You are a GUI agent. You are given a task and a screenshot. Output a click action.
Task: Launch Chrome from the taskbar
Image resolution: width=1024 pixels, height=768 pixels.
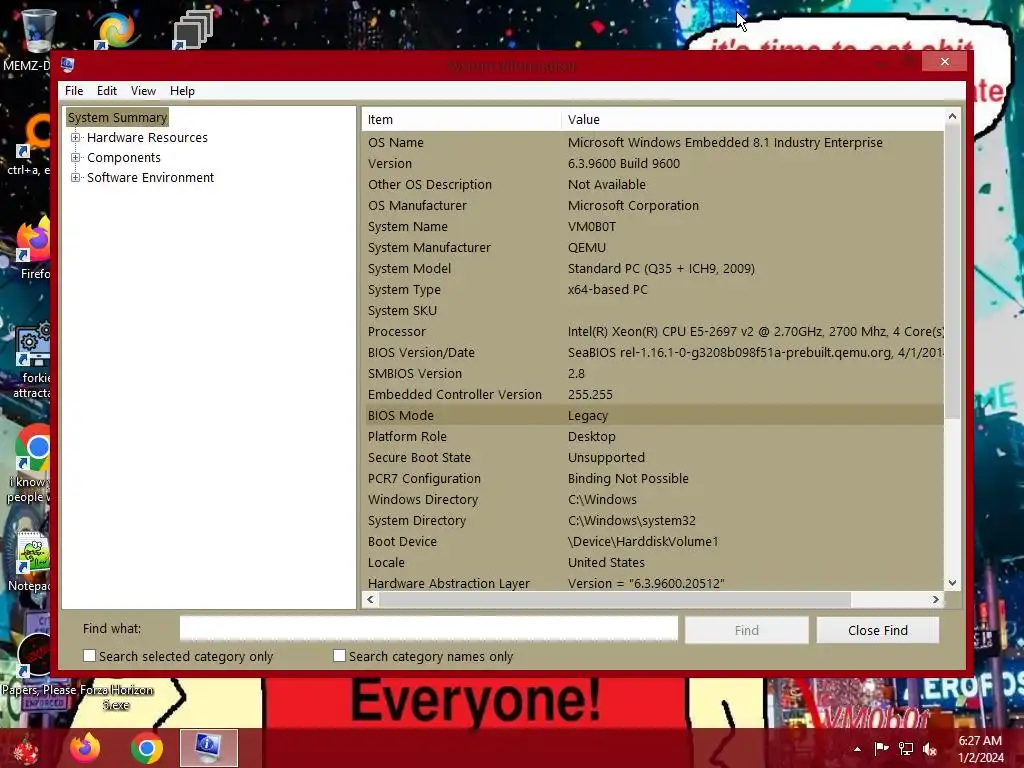click(x=147, y=748)
